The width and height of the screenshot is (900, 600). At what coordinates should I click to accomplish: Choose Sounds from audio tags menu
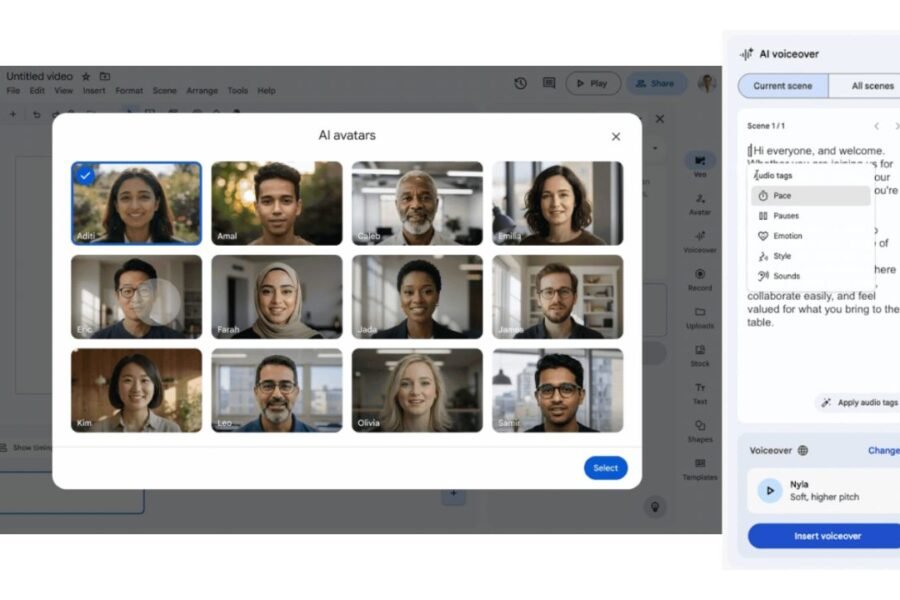pos(810,276)
